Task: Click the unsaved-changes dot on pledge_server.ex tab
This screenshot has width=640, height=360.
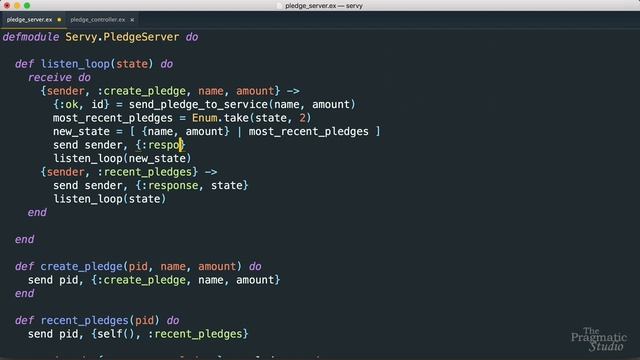Action: 59,20
